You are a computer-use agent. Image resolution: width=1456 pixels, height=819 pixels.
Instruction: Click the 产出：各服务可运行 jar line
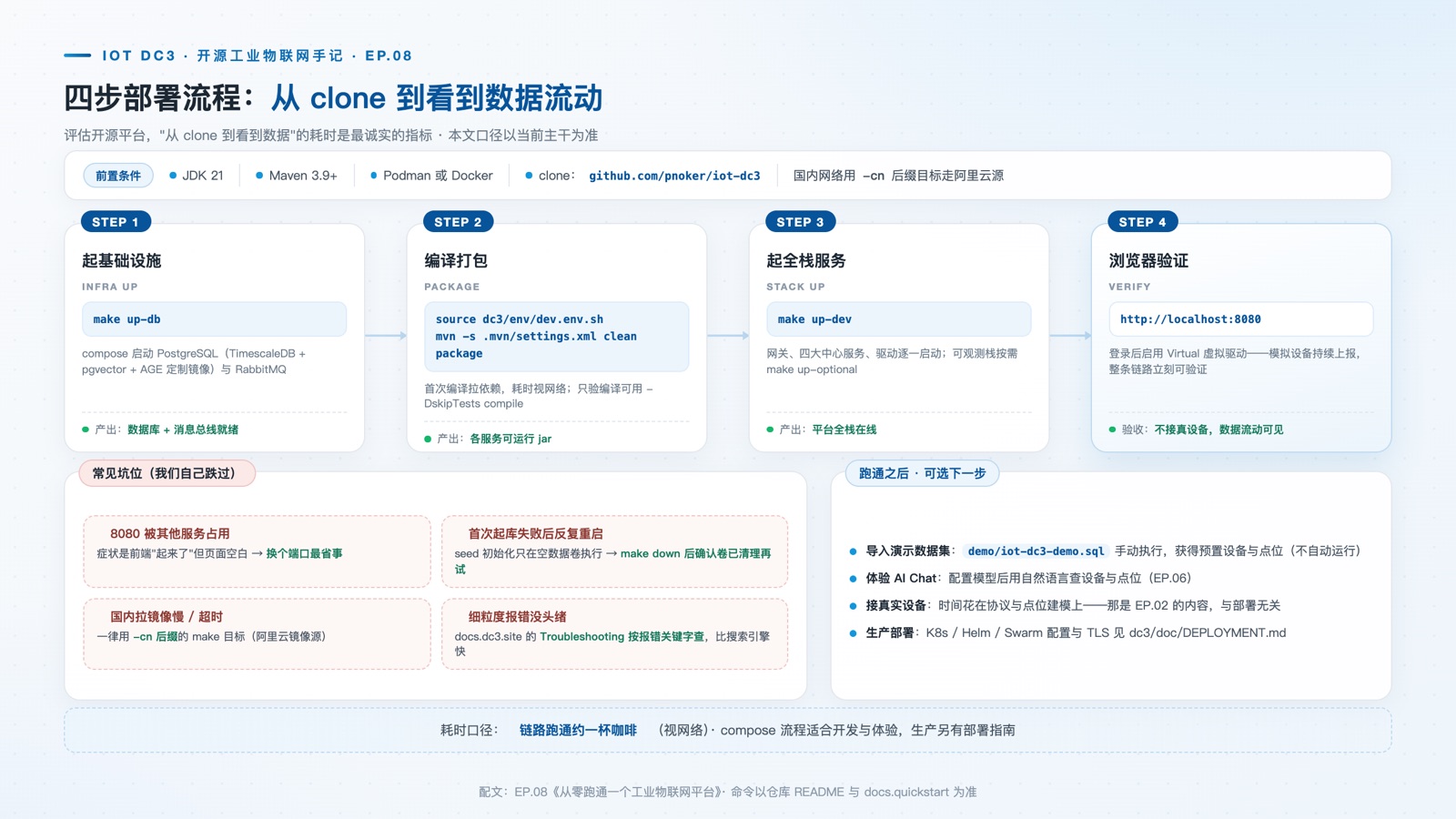tap(488, 439)
